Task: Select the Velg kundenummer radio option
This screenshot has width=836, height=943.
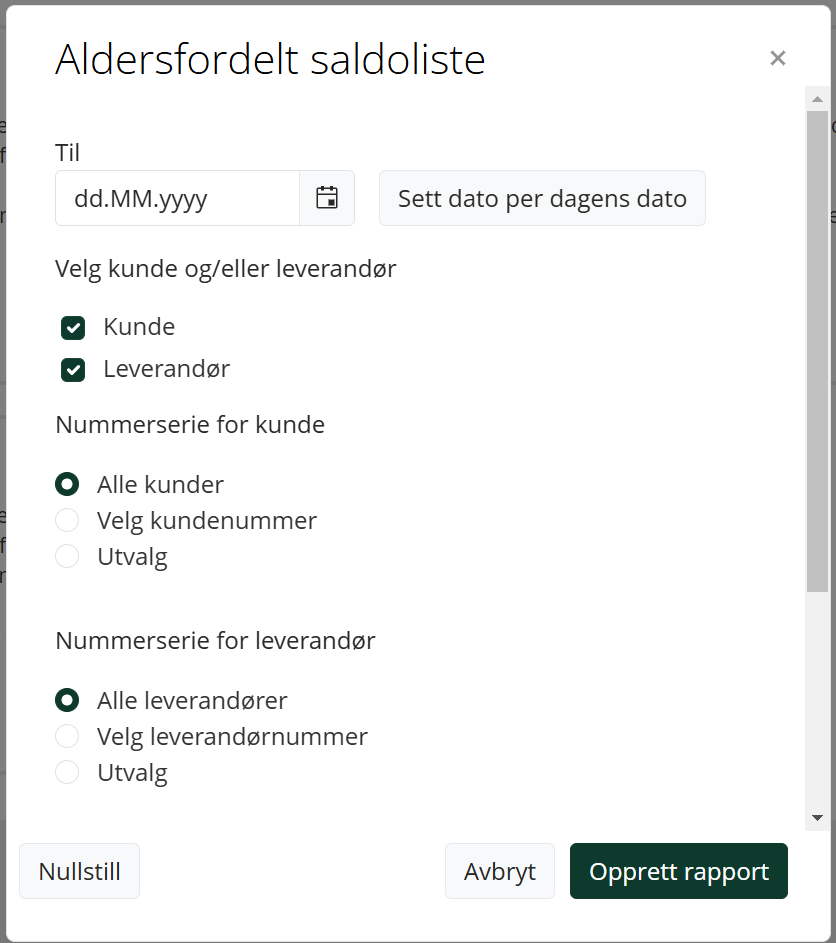Action: coord(67,520)
